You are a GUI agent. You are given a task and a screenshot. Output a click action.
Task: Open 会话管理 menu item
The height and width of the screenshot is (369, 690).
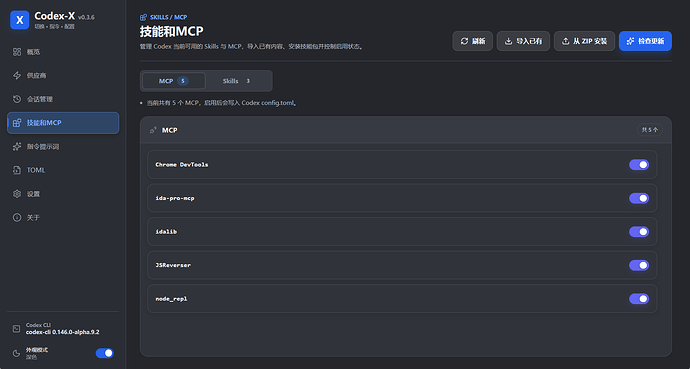pyautogui.click(x=63, y=99)
